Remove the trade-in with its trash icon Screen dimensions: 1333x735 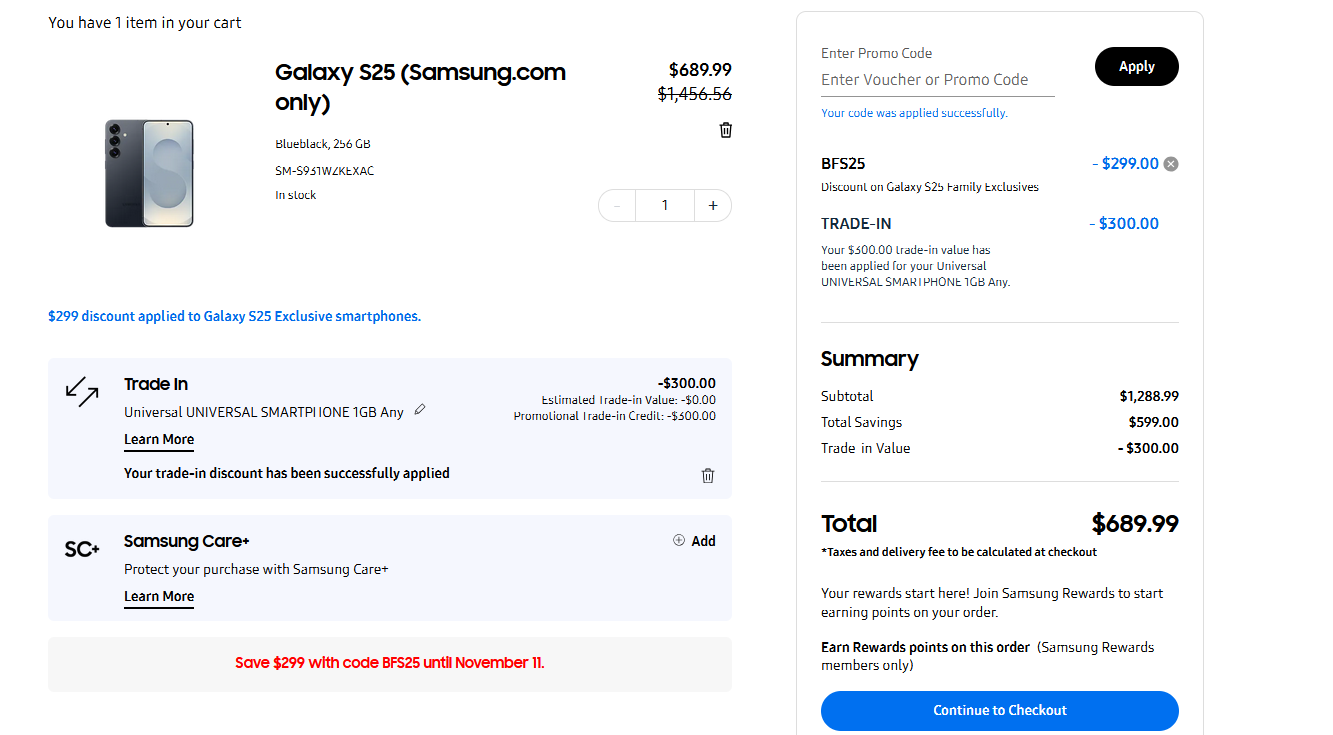pos(708,476)
